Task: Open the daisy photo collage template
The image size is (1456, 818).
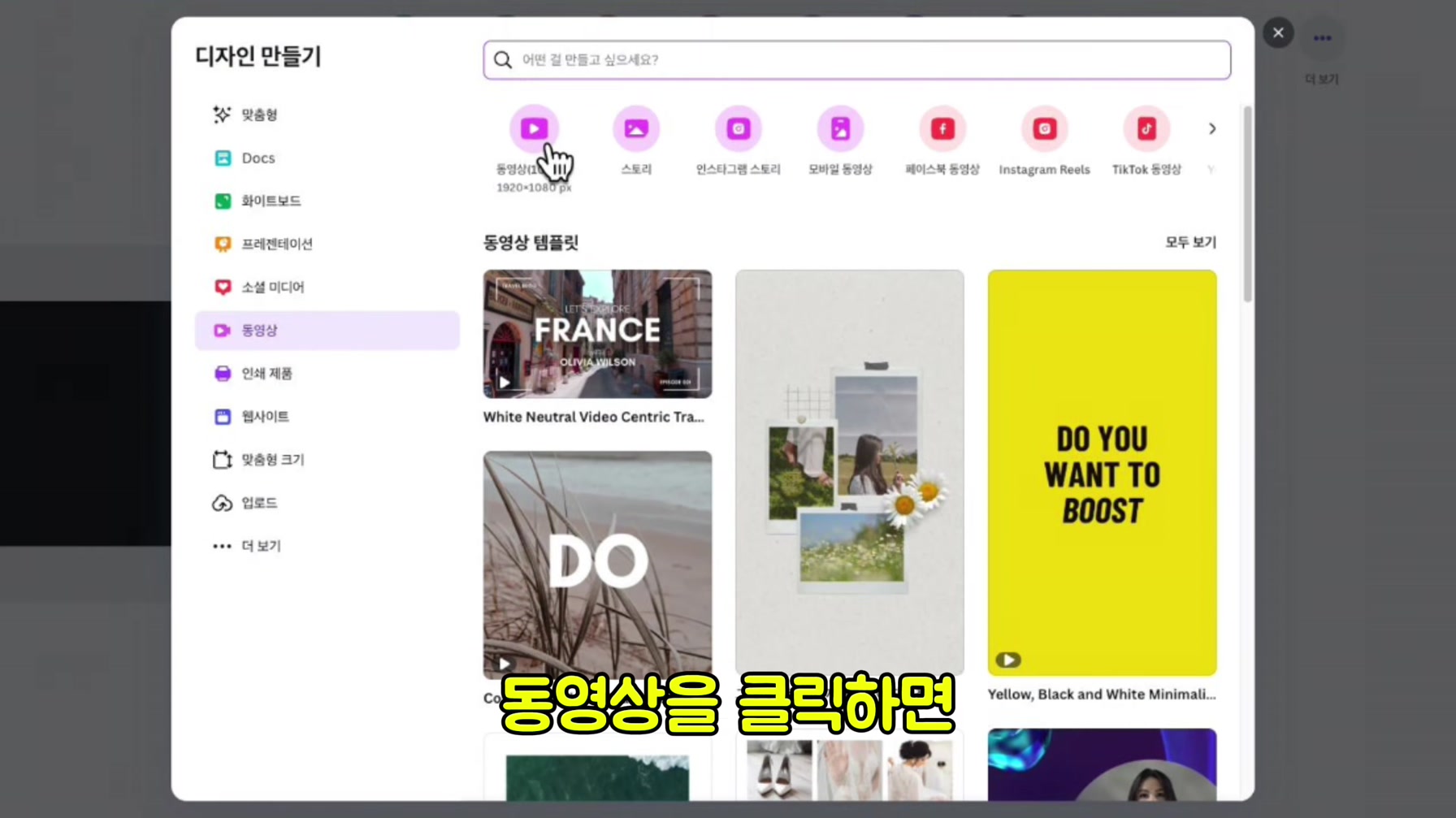Action: pyautogui.click(x=849, y=472)
